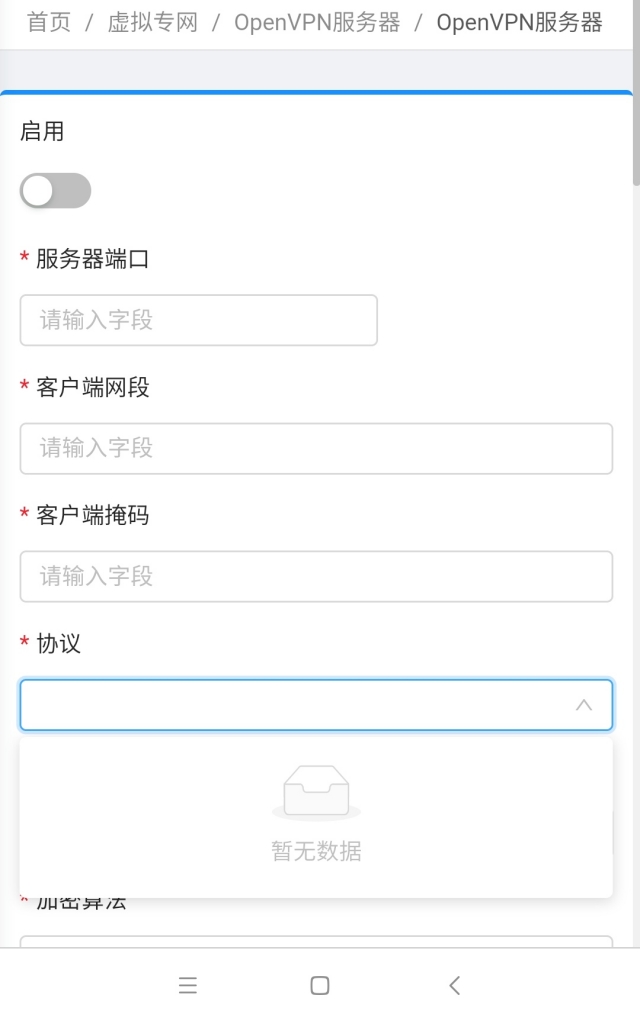This screenshot has height=1024, width=640.
Task: Toggle the 启用 switch on
Action: pos(56,191)
